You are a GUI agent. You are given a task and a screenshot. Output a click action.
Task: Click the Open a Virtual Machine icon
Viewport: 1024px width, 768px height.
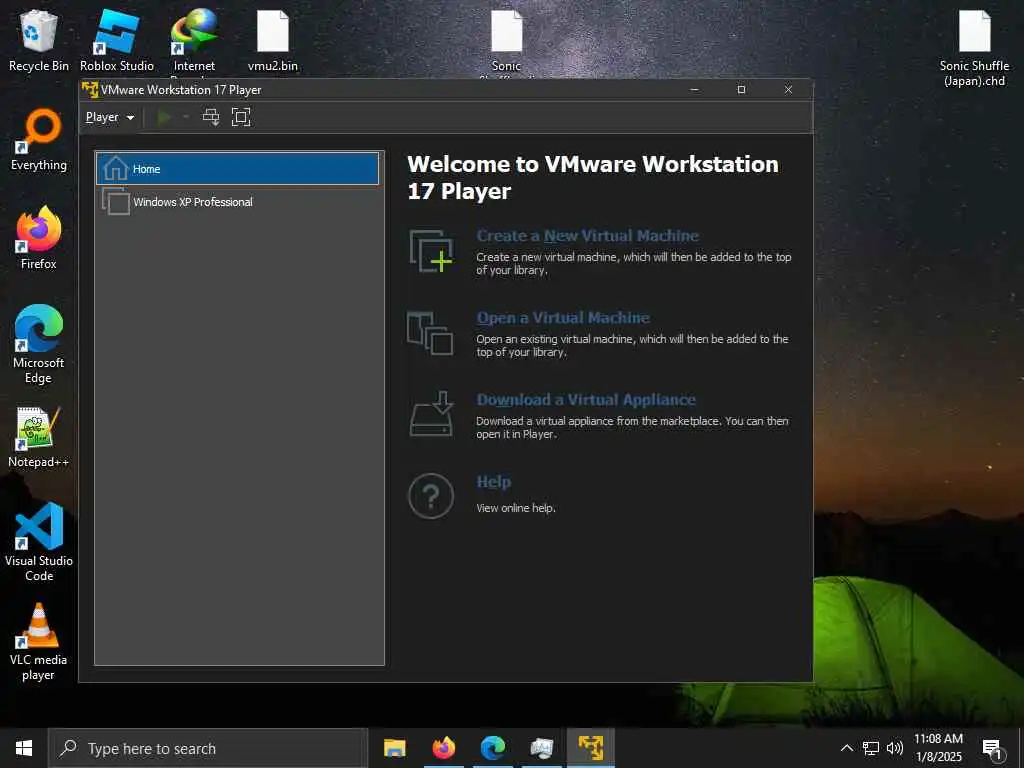click(430, 333)
